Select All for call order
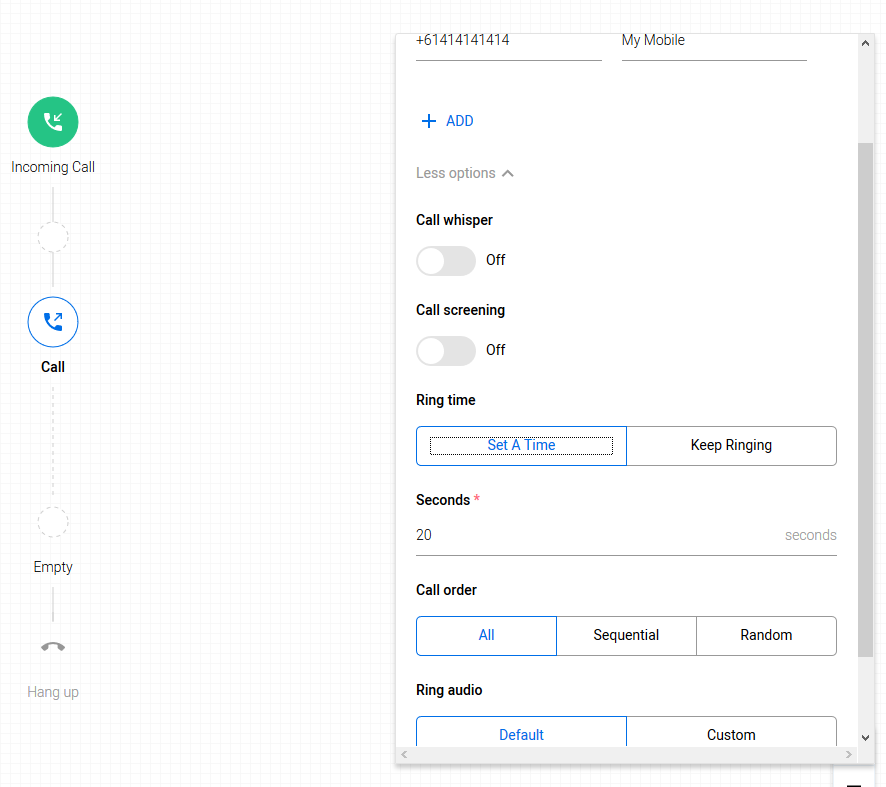 tap(486, 636)
